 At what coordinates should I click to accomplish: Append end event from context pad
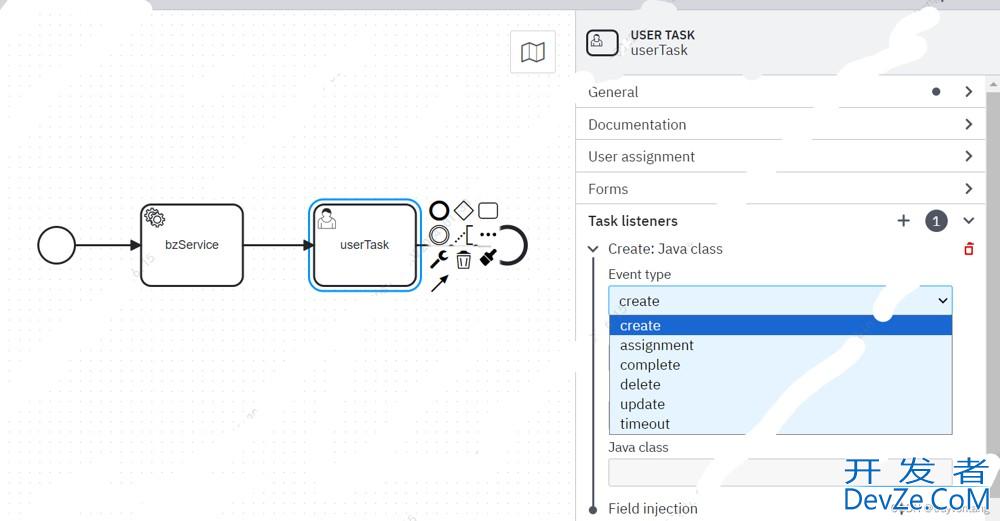tap(439, 210)
